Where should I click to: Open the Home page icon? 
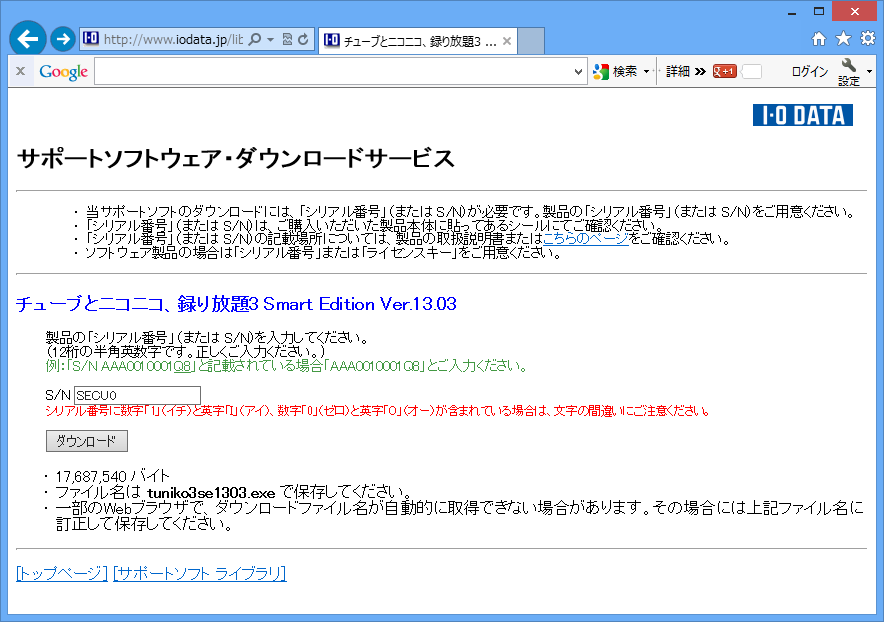point(819,38)
